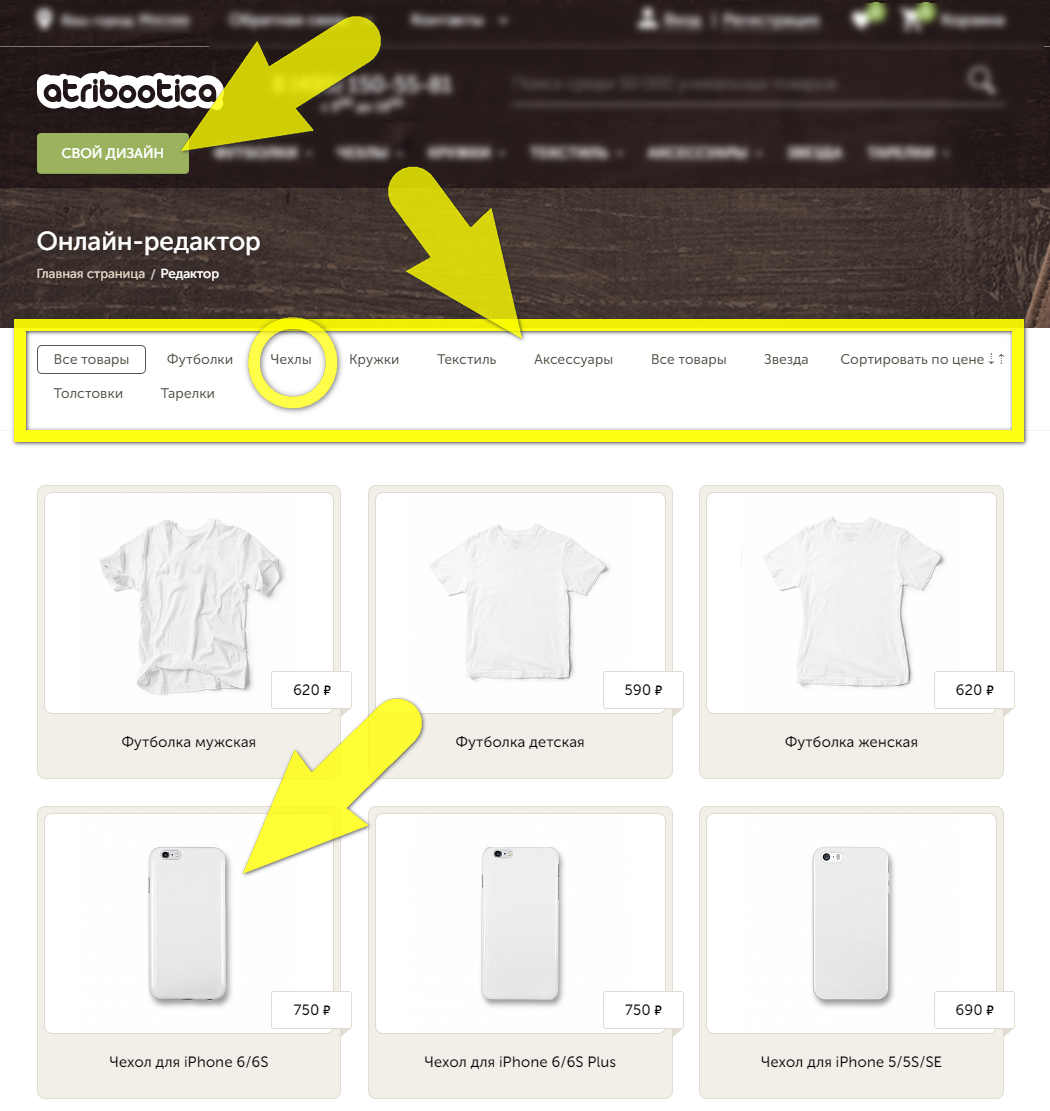Select the Аксессуары filter
The height and width of the screenshot is (1111, 1050).
point(573,359)
